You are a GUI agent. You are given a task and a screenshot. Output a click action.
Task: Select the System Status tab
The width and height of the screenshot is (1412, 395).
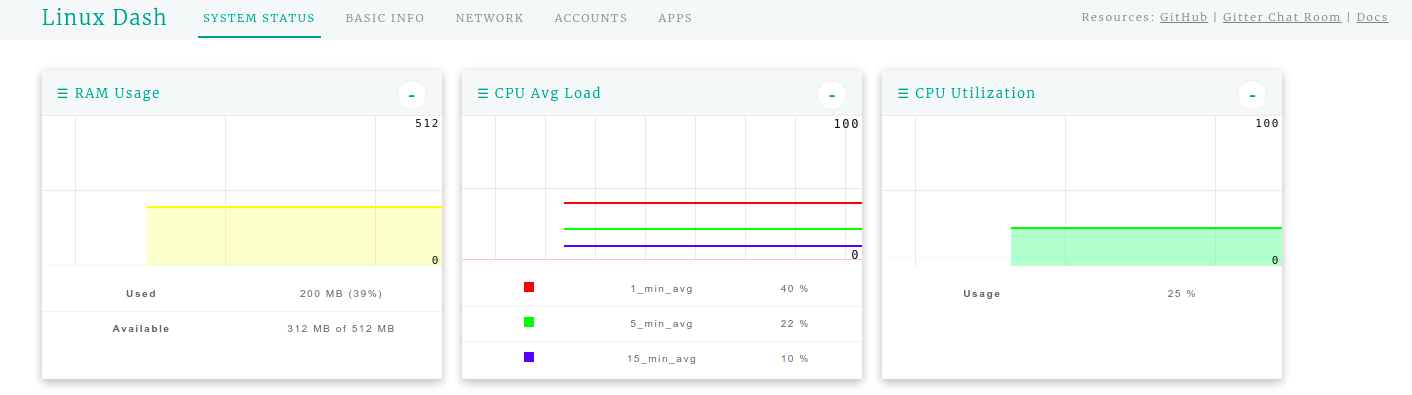(x=259, y=18)
